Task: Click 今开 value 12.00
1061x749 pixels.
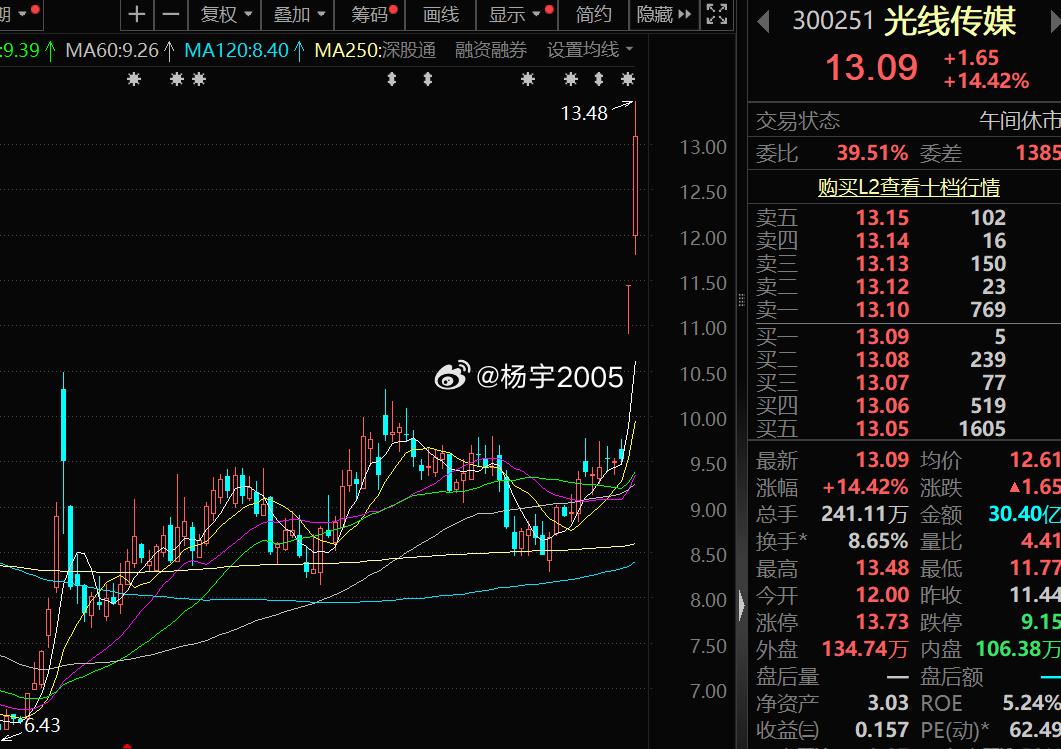Action: click(882, 595)
